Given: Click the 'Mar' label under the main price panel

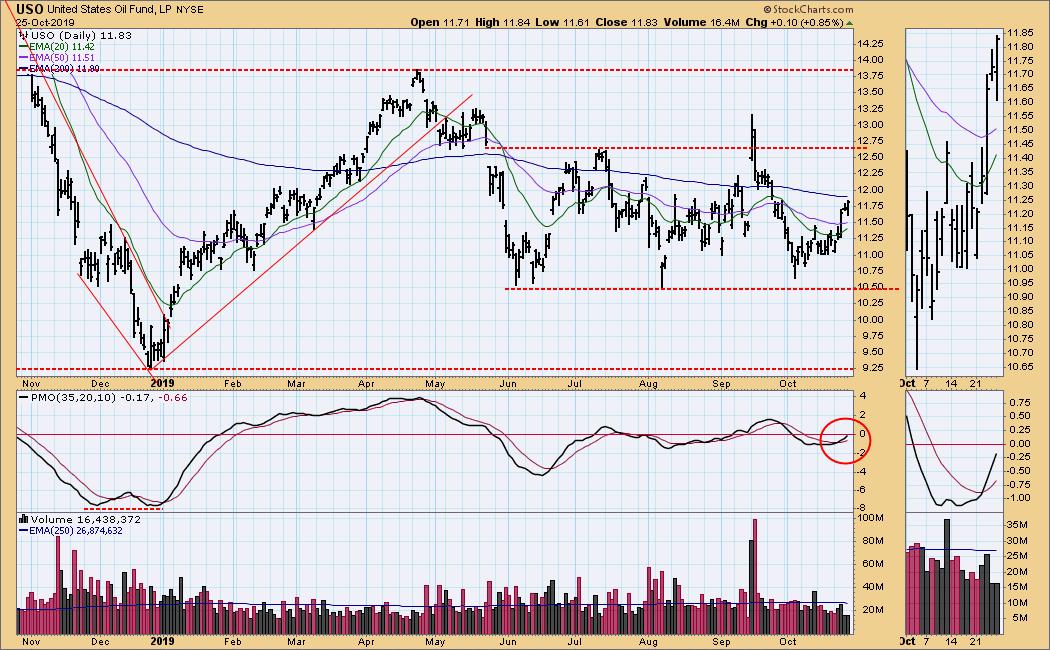Looking at the screenshot, I should pyautogui.click(x=296, y=384).
